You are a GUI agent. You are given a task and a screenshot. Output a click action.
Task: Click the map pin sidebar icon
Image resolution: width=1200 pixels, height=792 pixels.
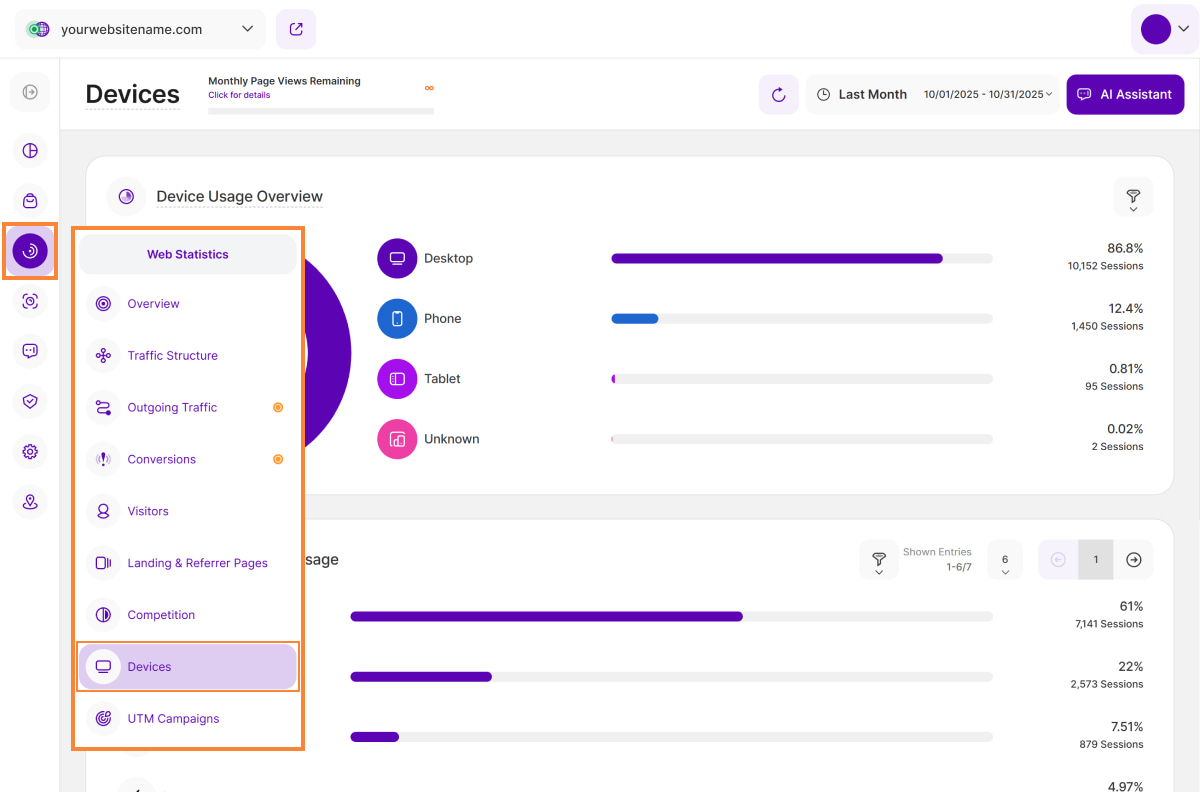coord(30,502)
